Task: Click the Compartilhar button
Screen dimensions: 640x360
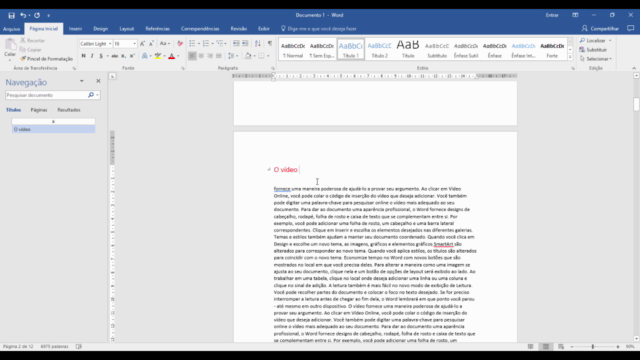Action: pos(600,29)
